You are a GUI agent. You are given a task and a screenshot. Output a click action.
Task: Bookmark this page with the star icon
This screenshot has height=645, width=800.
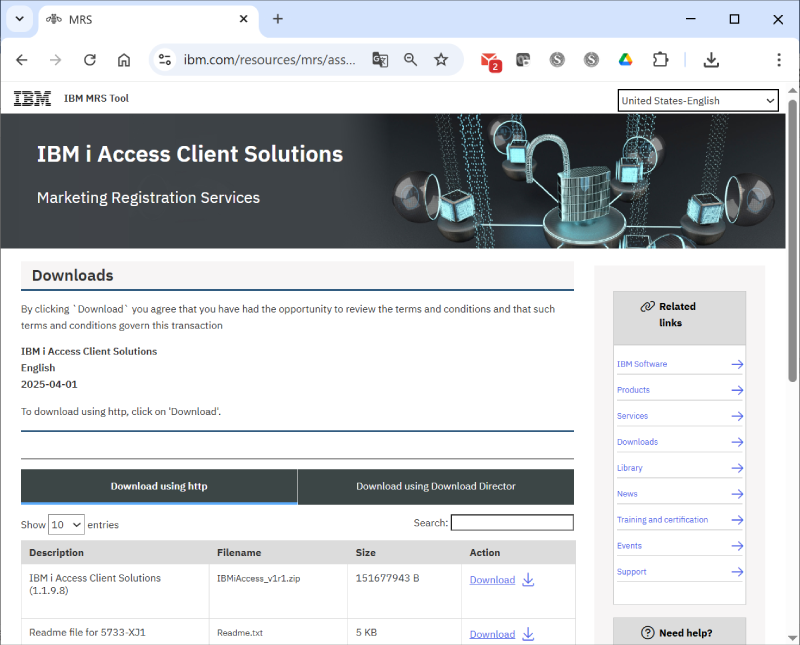[x=441, y=60]
